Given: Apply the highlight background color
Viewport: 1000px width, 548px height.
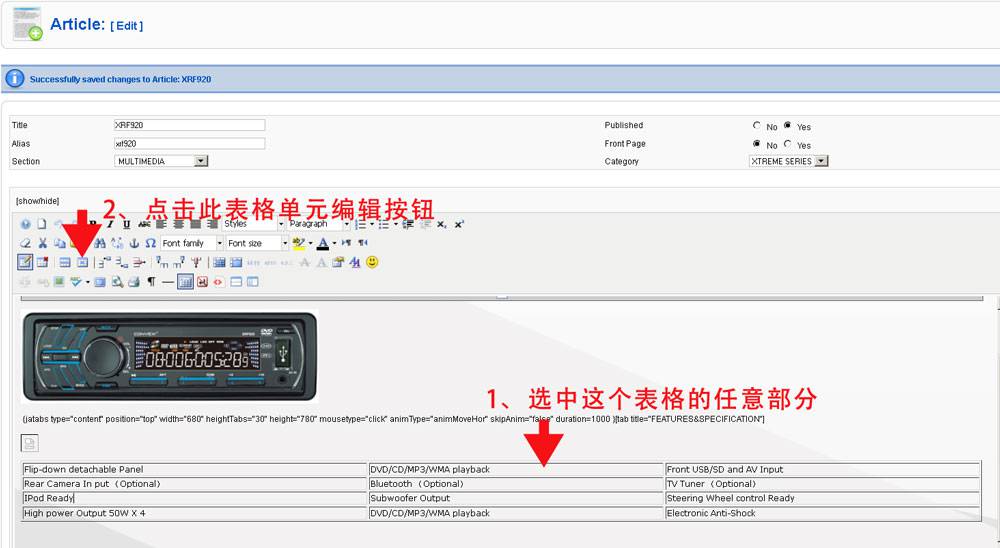Looking at the screenshot, I should click(298, 243).
